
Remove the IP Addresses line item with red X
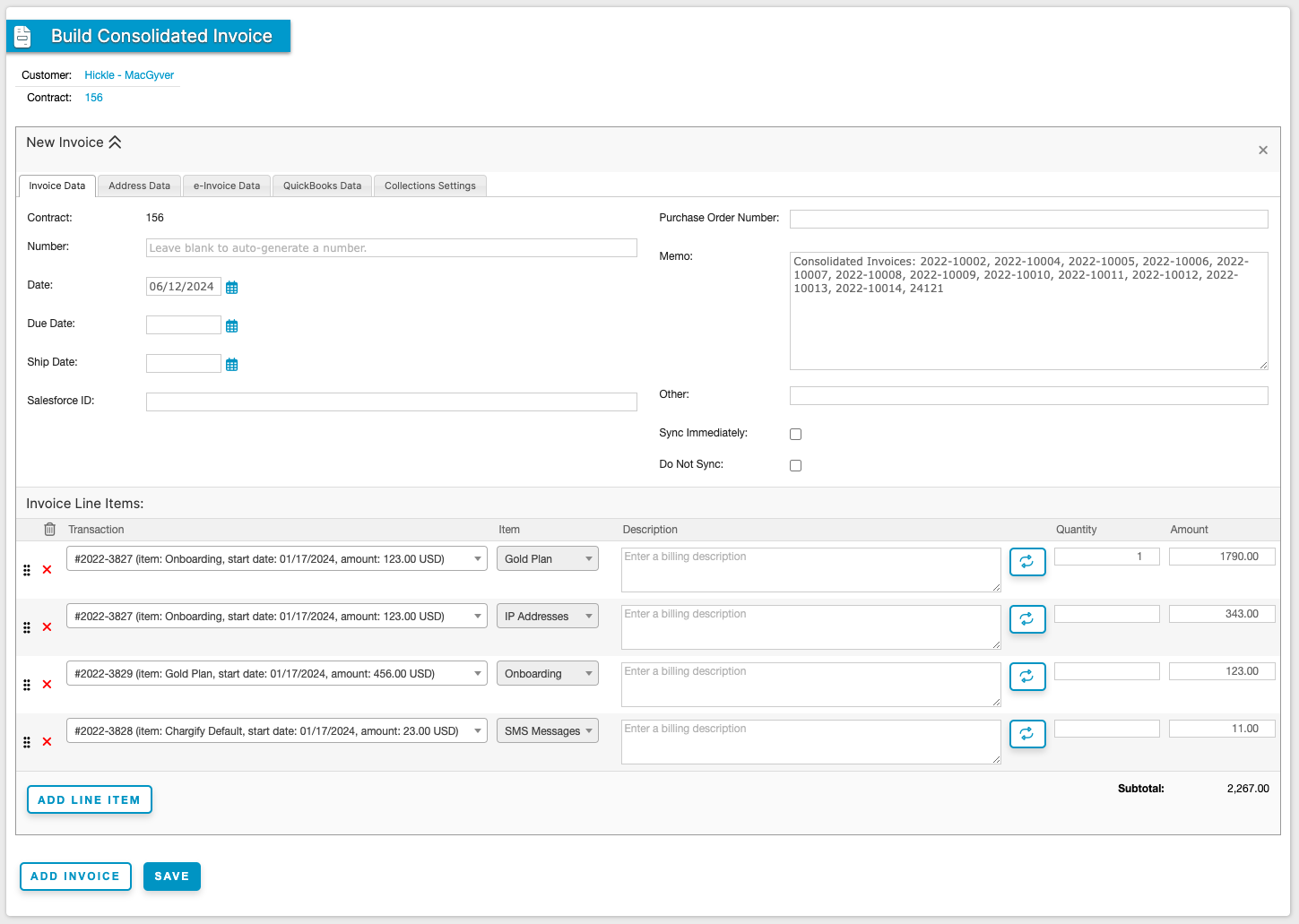point(47,627)
